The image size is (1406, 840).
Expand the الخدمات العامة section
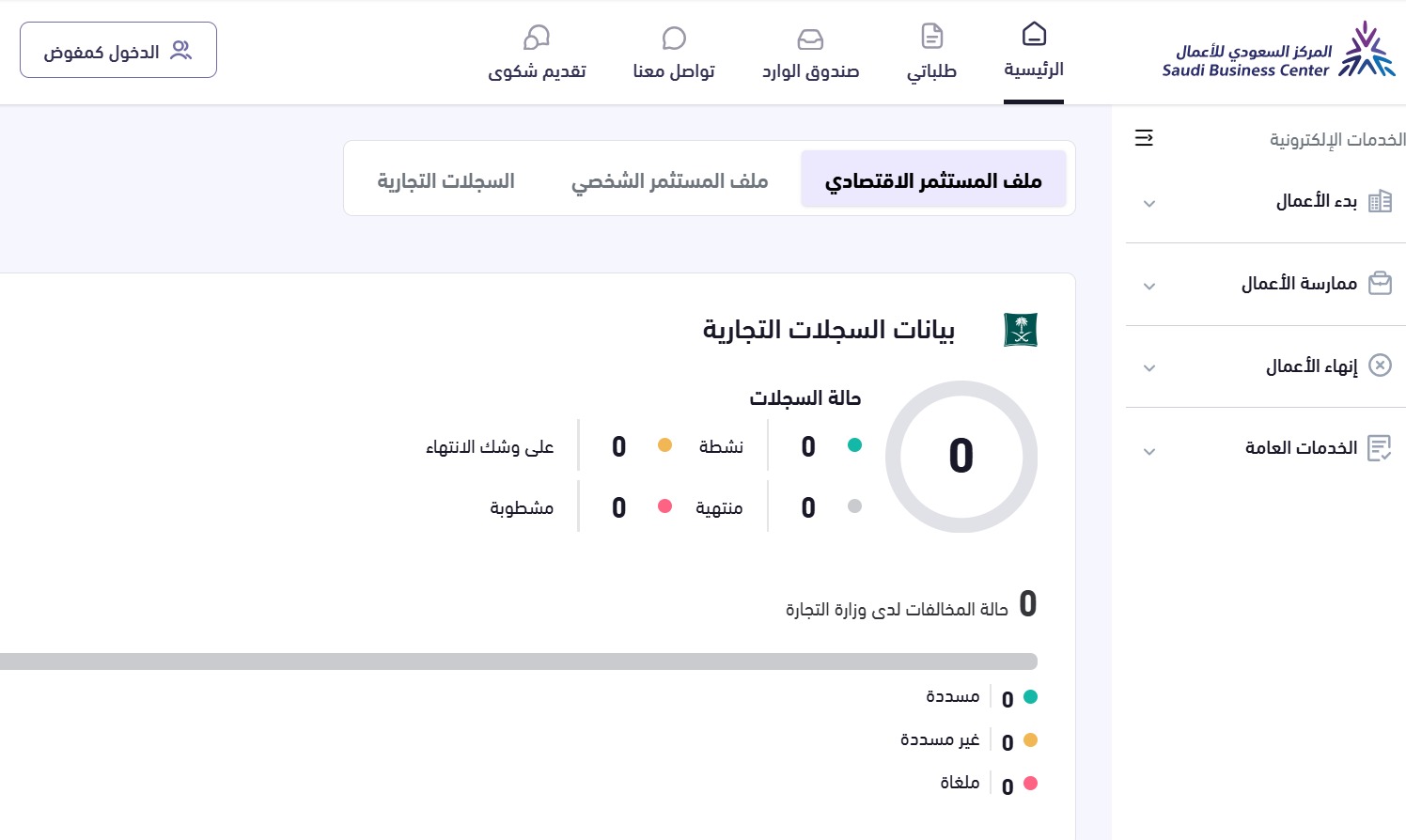[1149, 452]
